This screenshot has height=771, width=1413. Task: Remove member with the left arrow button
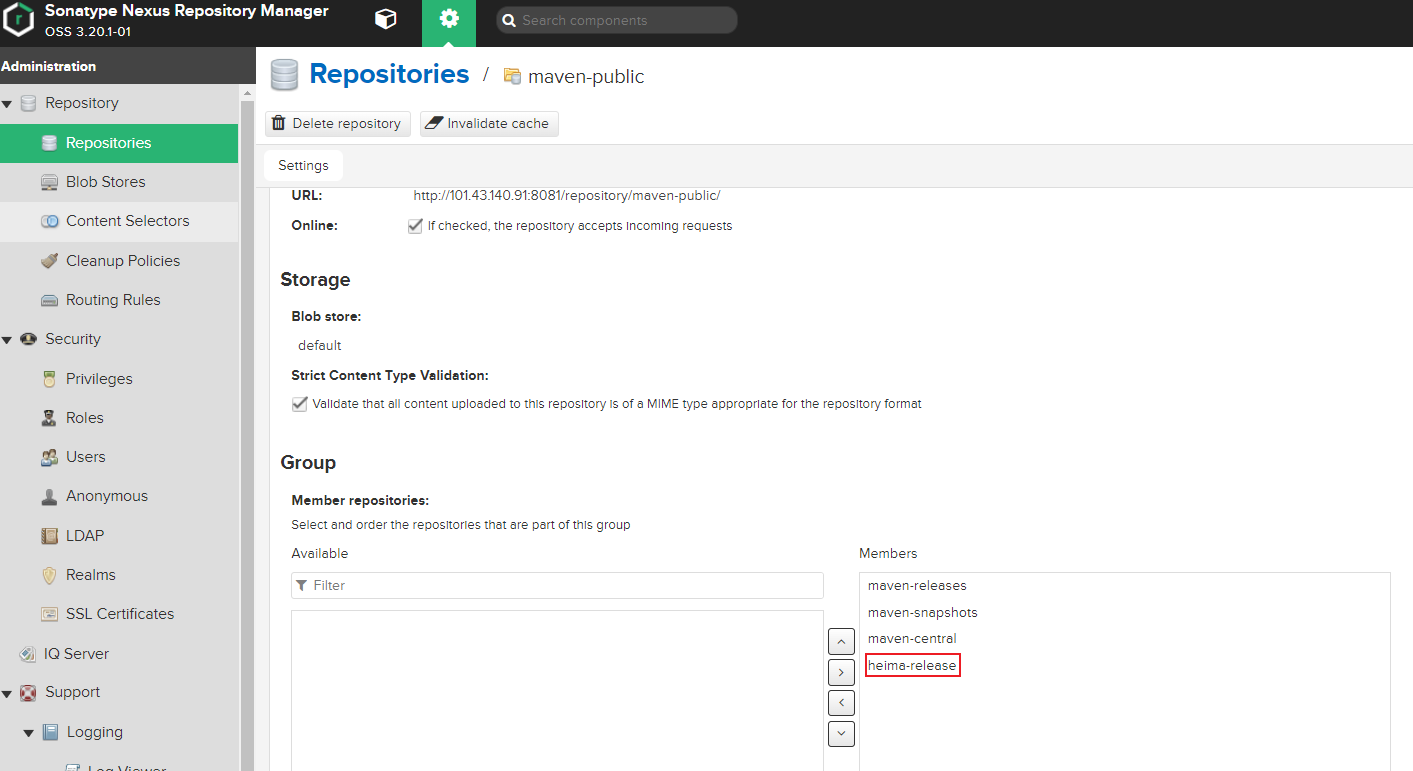click(x=842, y=703)
